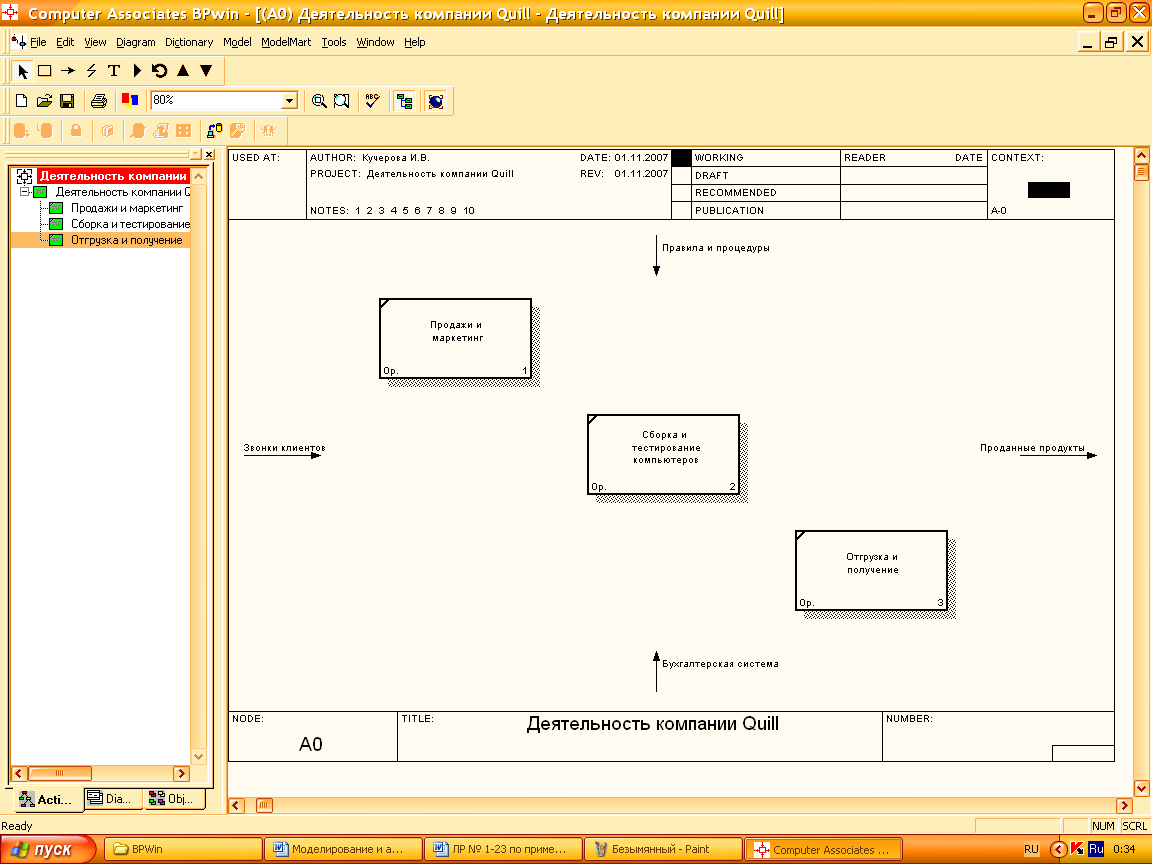Select the Squiggle tool
1152x864 pixels.
(x=91, y=71)
